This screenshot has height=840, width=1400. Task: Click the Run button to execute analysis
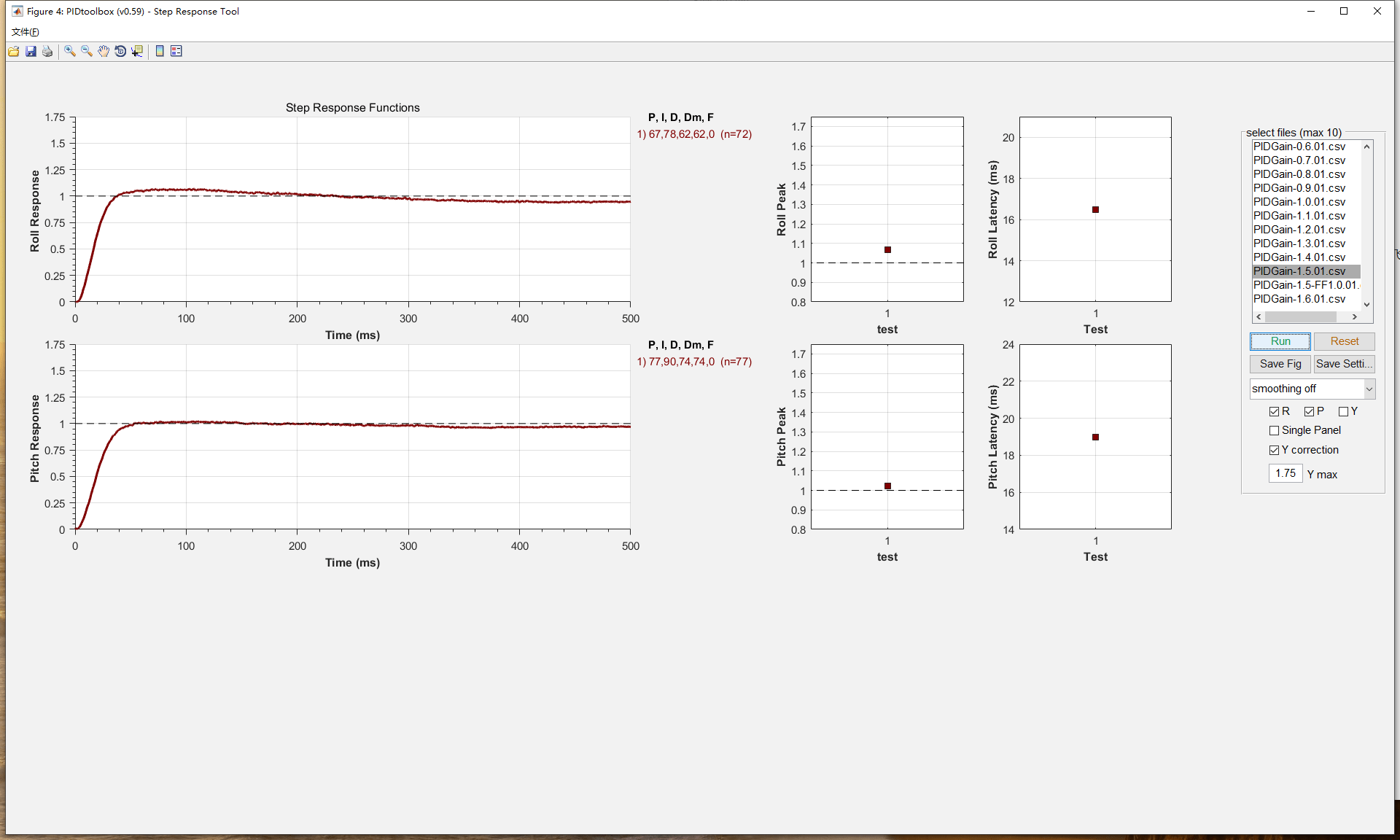(x=1280, y=341)
